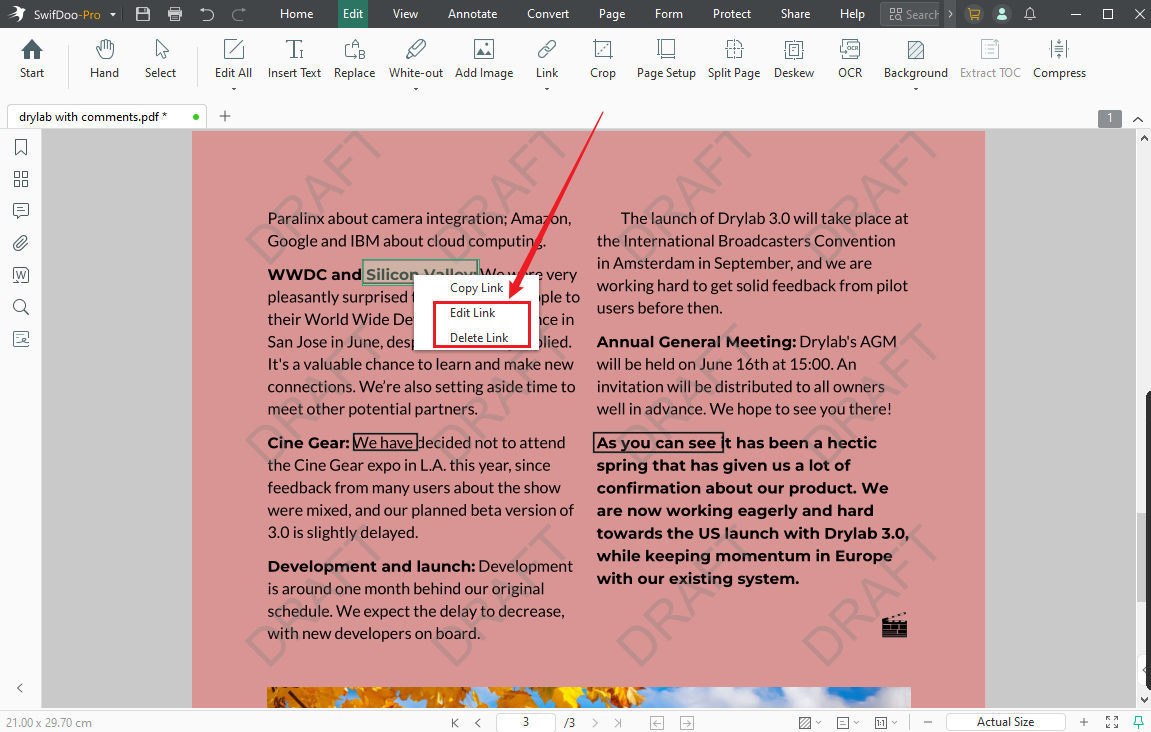Screen dimensions: 1151x732
Task: Show page thumbnails panel in sidebar
Action: tap(21, 179)
